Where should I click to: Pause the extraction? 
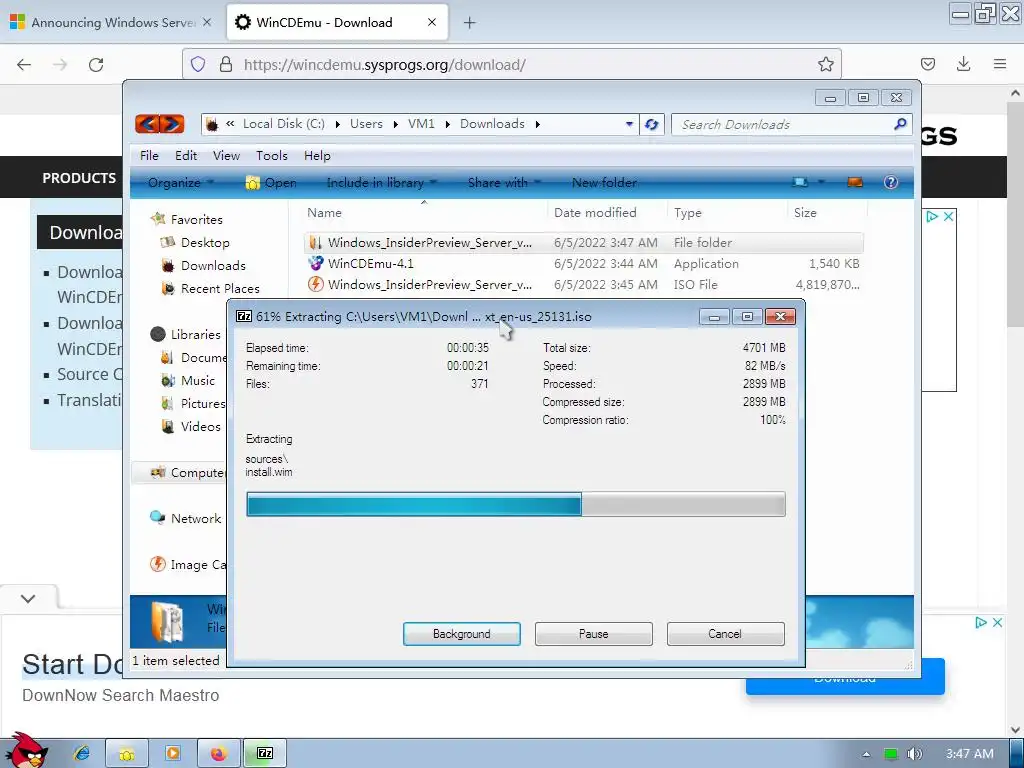point(593,633)
